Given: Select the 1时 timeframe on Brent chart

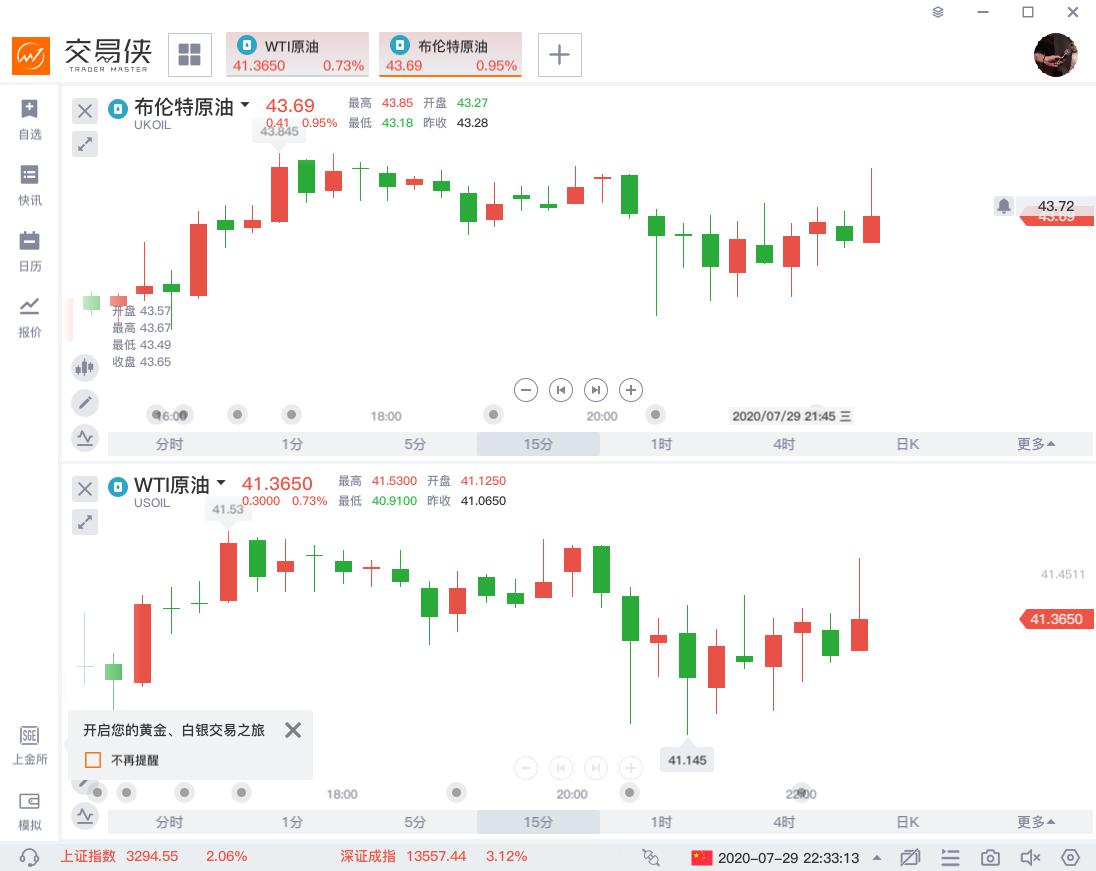Looking at the screenshot, I should pos(661,444).
